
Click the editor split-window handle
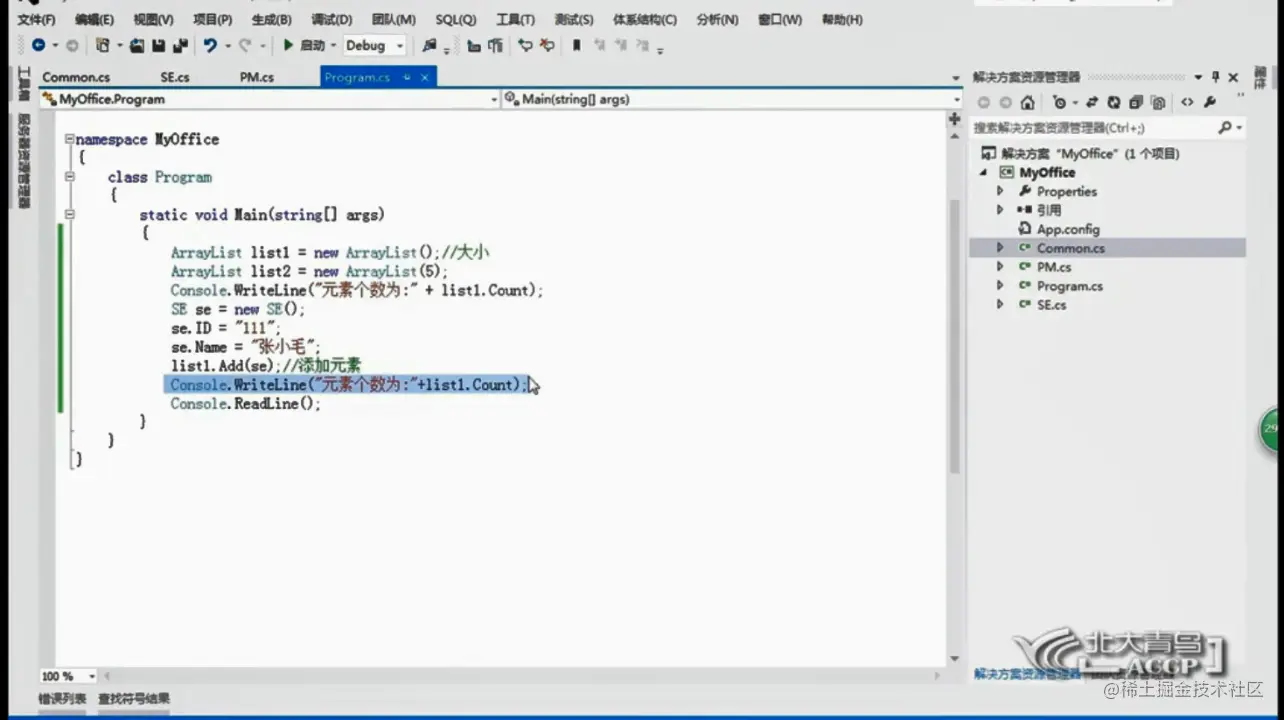tap(954, 119)
